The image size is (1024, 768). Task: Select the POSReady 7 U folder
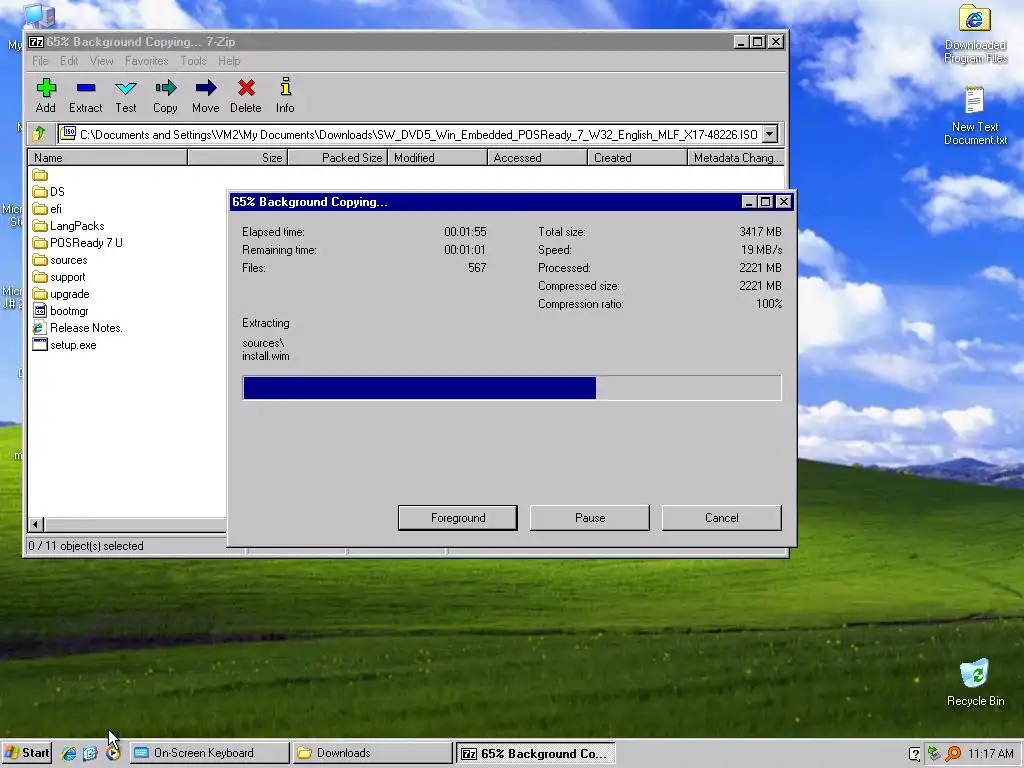coord(78,243)
